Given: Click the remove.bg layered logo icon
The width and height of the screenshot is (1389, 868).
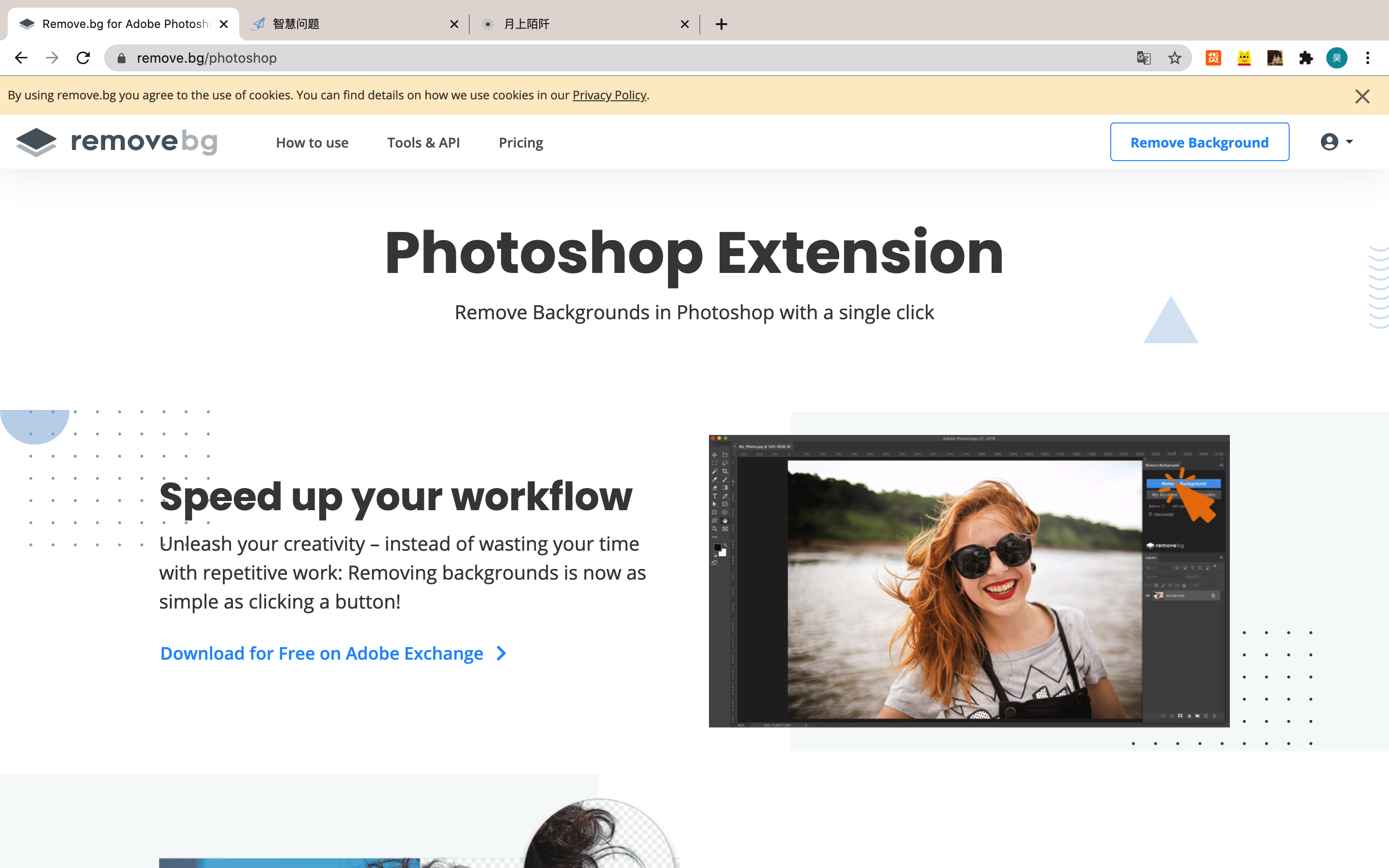Looking at the screenshot, I should [36, 142].
